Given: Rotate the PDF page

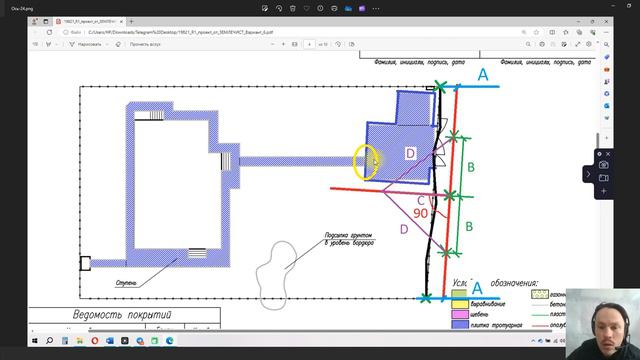Looking at the screenshot, I should (x=338, y=44).
